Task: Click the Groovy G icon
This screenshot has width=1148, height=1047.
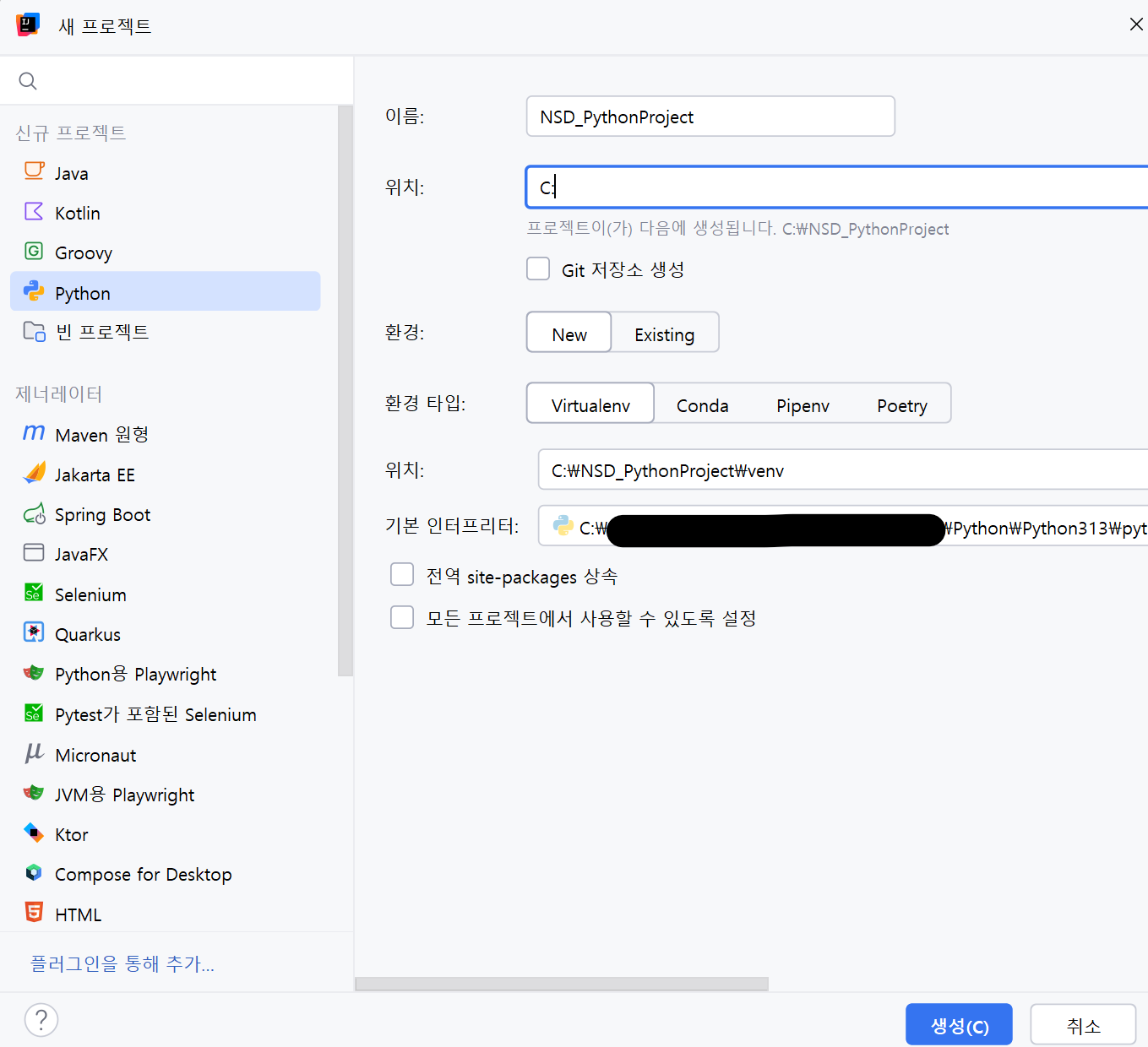Action: [x=34, y=251]
